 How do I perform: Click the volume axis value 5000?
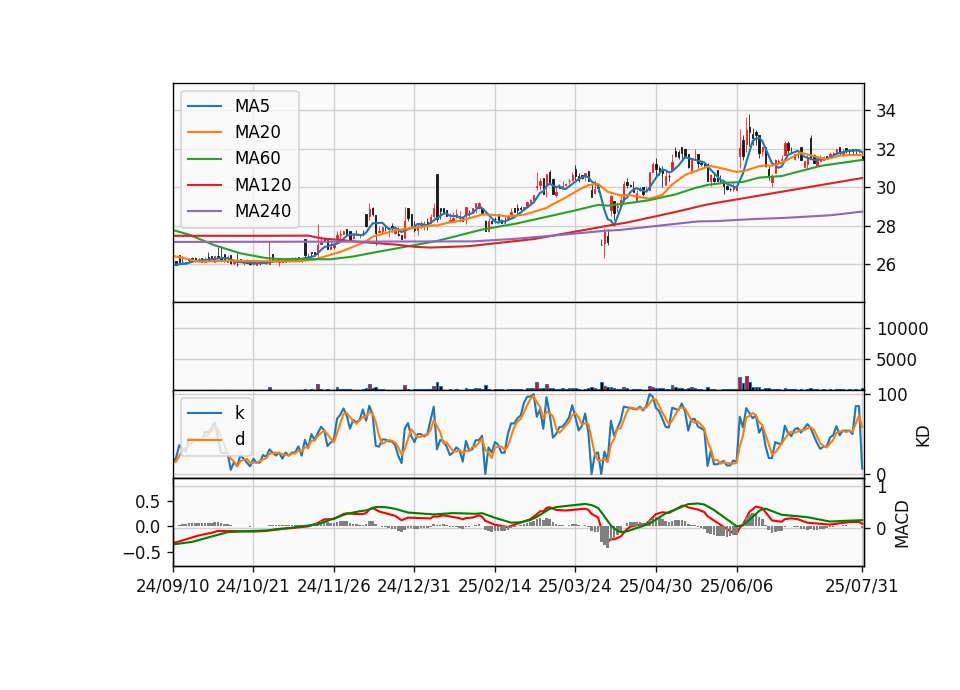(x=896, y=360)
